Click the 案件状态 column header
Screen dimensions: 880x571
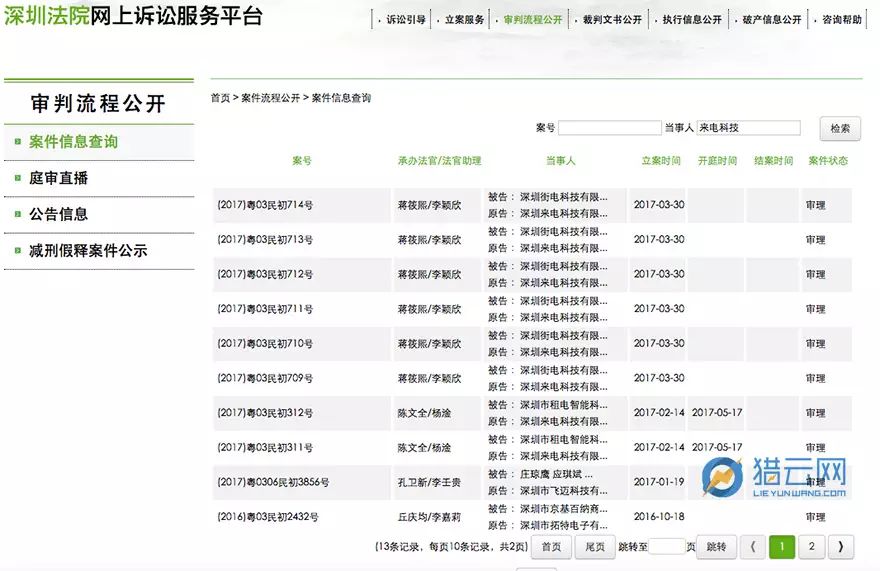828,161
